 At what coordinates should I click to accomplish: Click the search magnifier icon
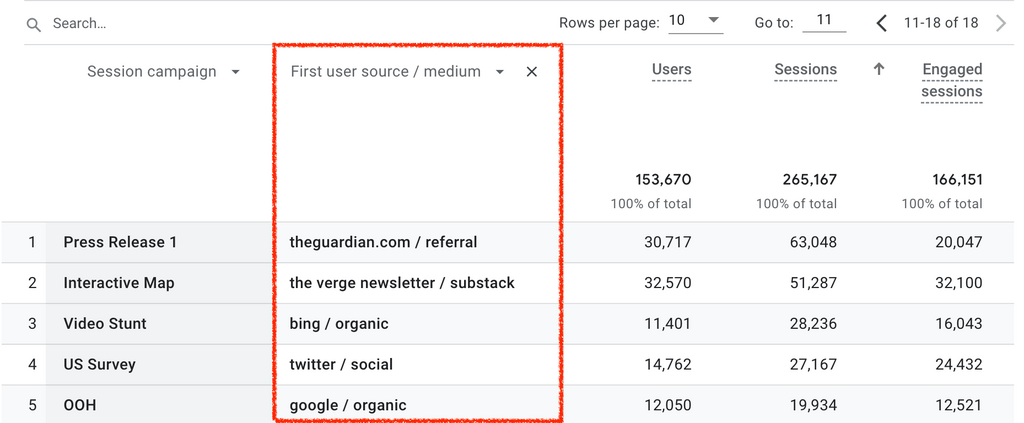coord(34,23)
